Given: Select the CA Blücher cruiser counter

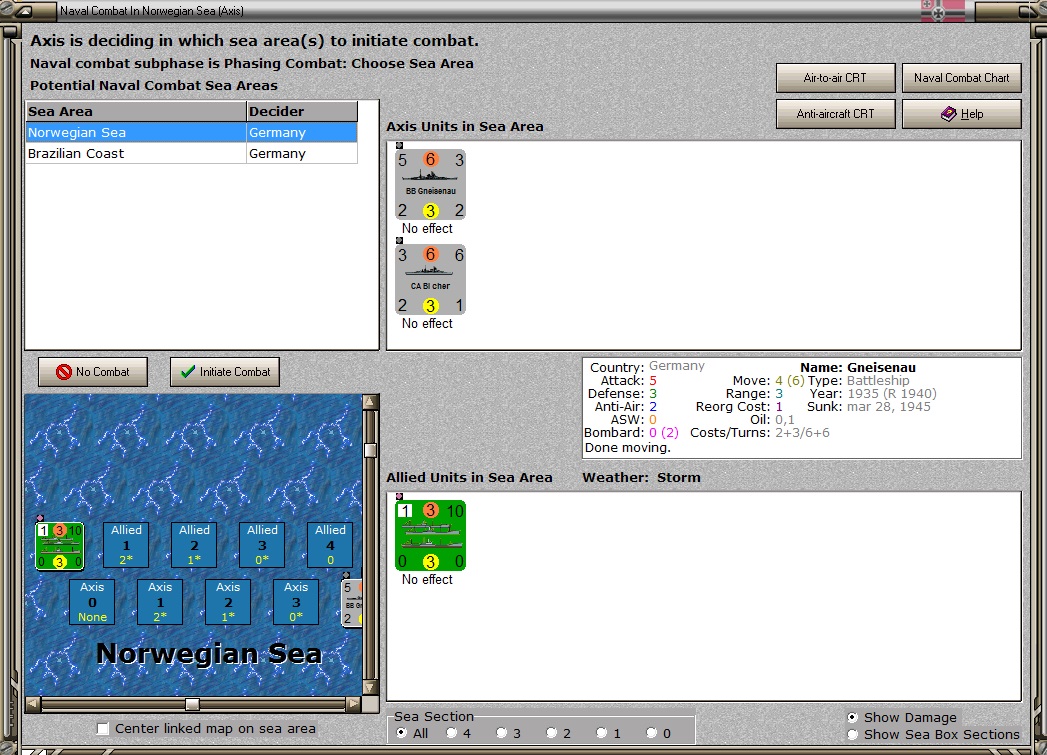Looking at the screenshot, I should point(431,279).
